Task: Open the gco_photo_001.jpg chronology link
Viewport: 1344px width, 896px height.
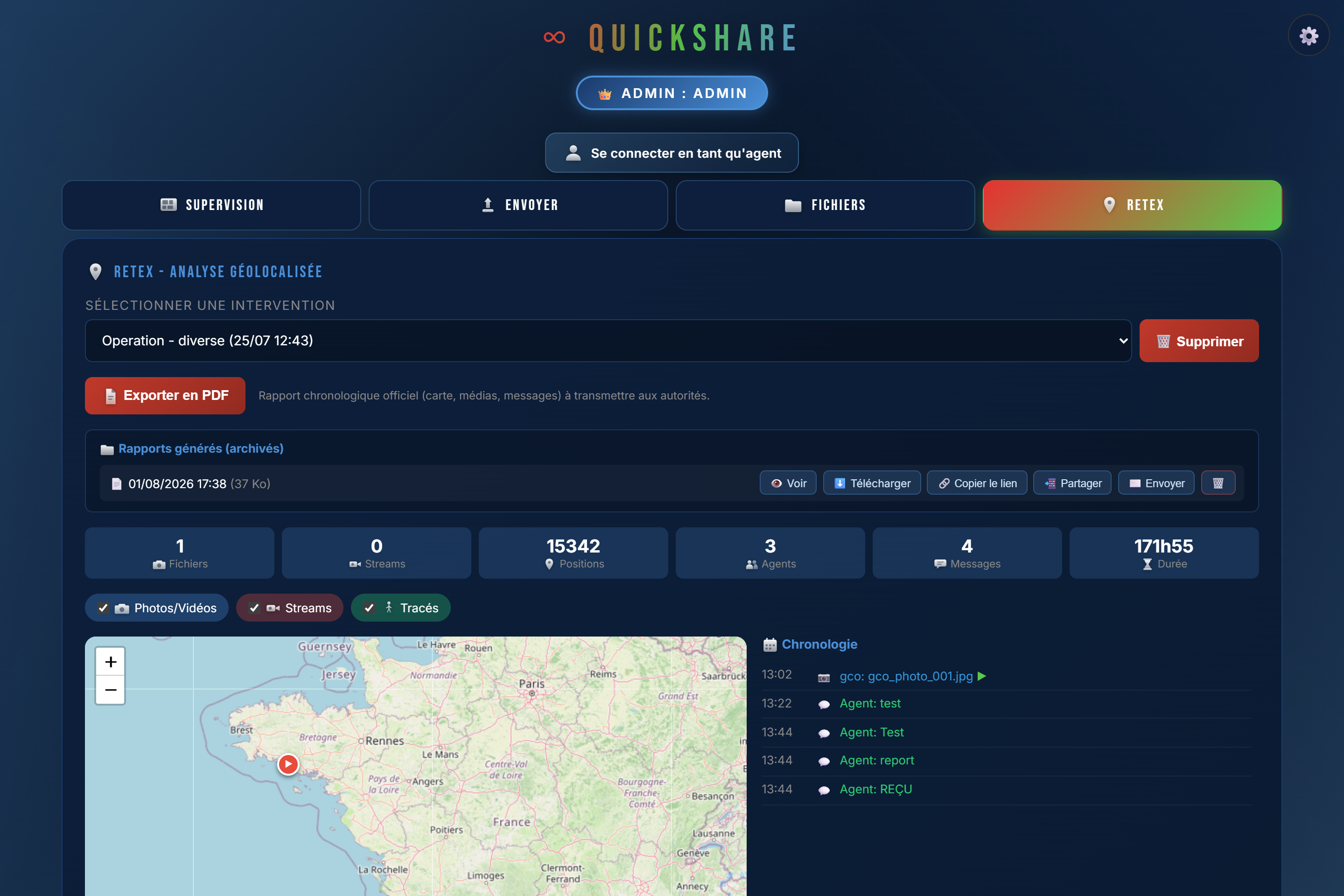Action: pyautogui.click(x=906, y=676)
